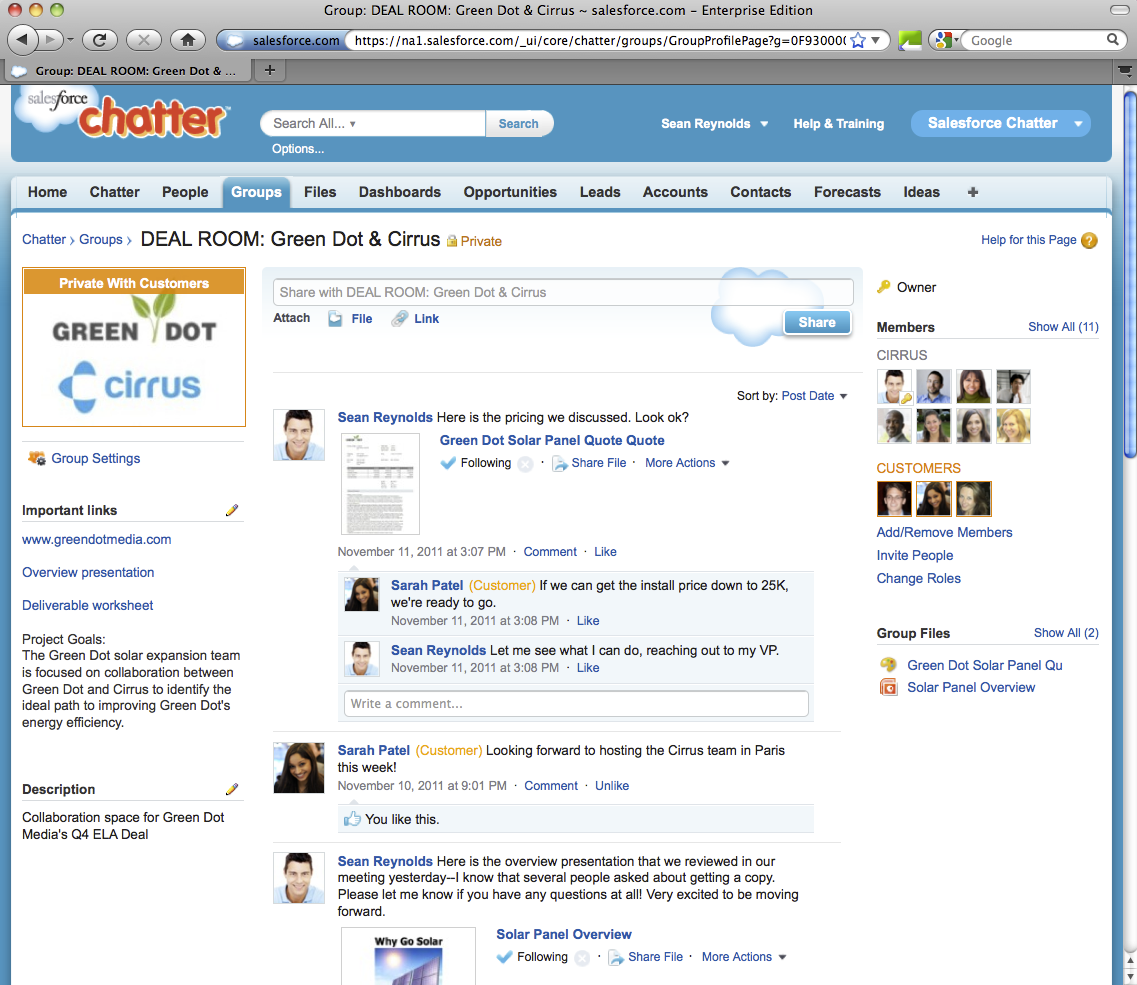Click the Share File icon under Quote post
This screenshot has width=1137, height=985.
[x=559, y=463]
